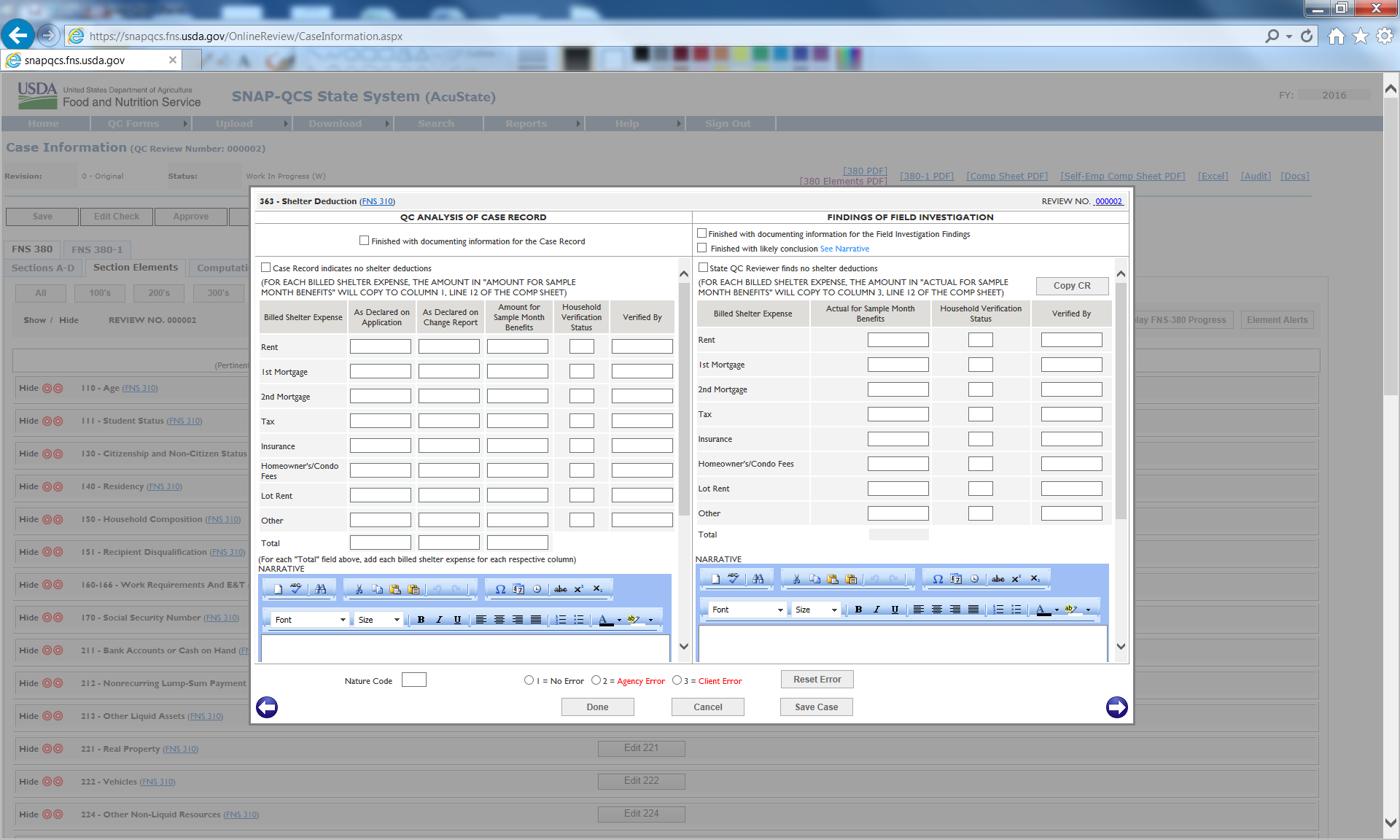Open the Reports menu
Screen dimensions: 1400x840
[x=526, y=123]
